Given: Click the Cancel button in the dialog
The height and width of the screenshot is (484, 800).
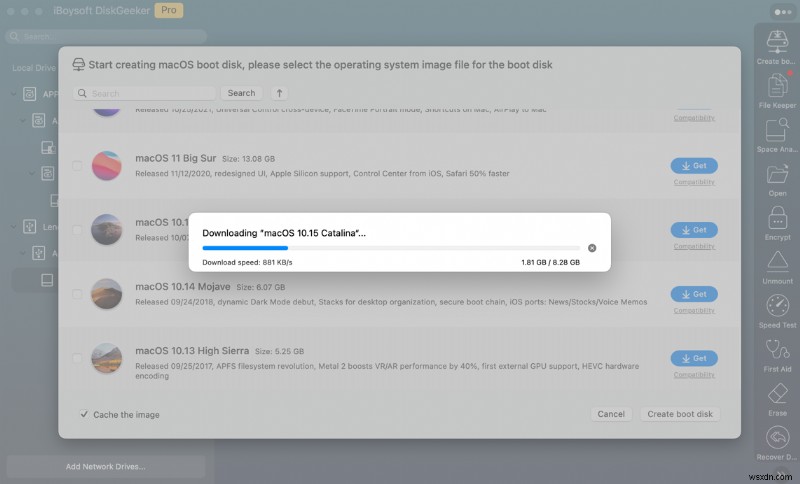Looking at the screenshot, I should click(611, 414).
